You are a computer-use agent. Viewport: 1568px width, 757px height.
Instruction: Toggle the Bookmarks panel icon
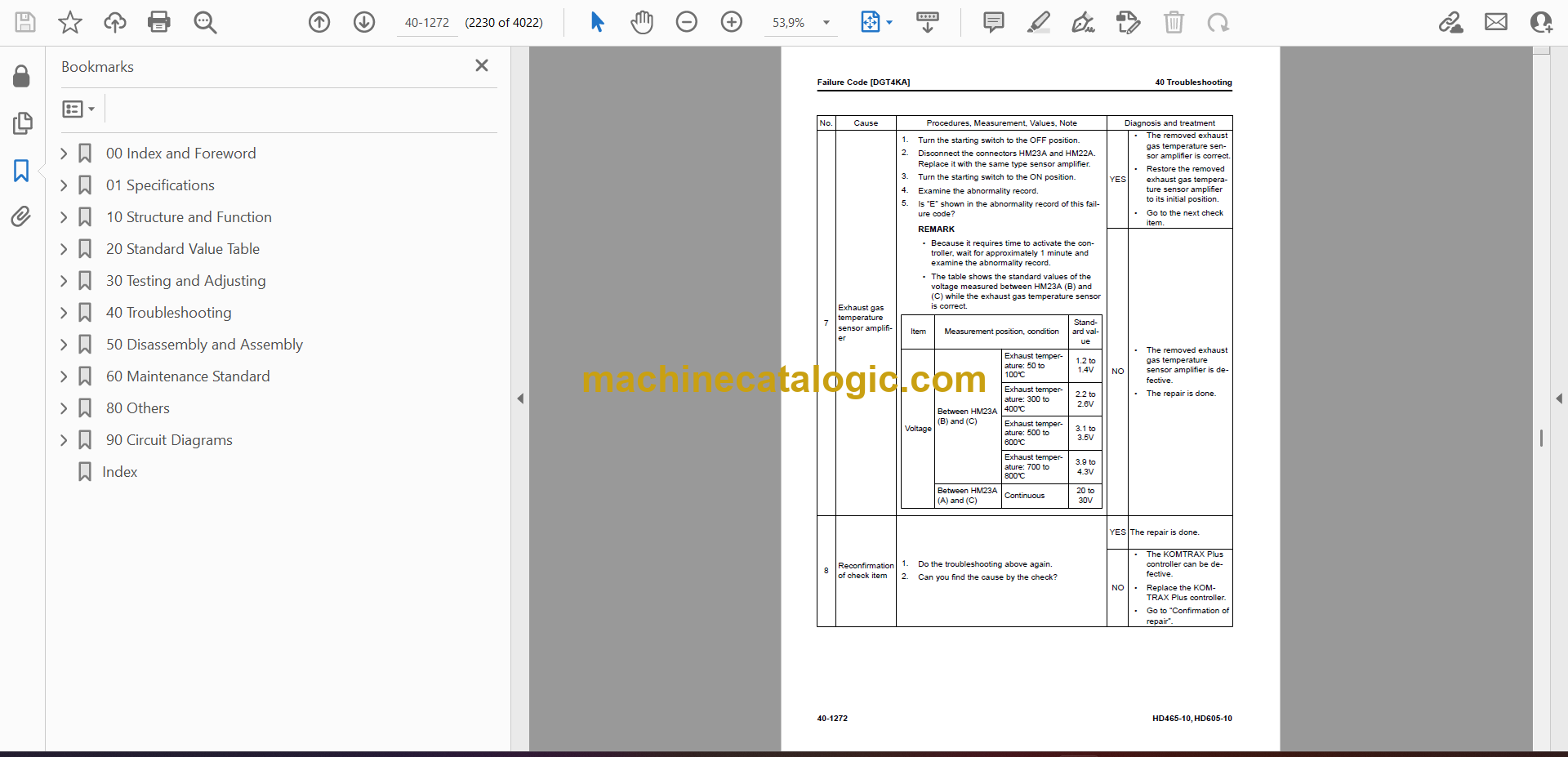click(x=22, y=170)
